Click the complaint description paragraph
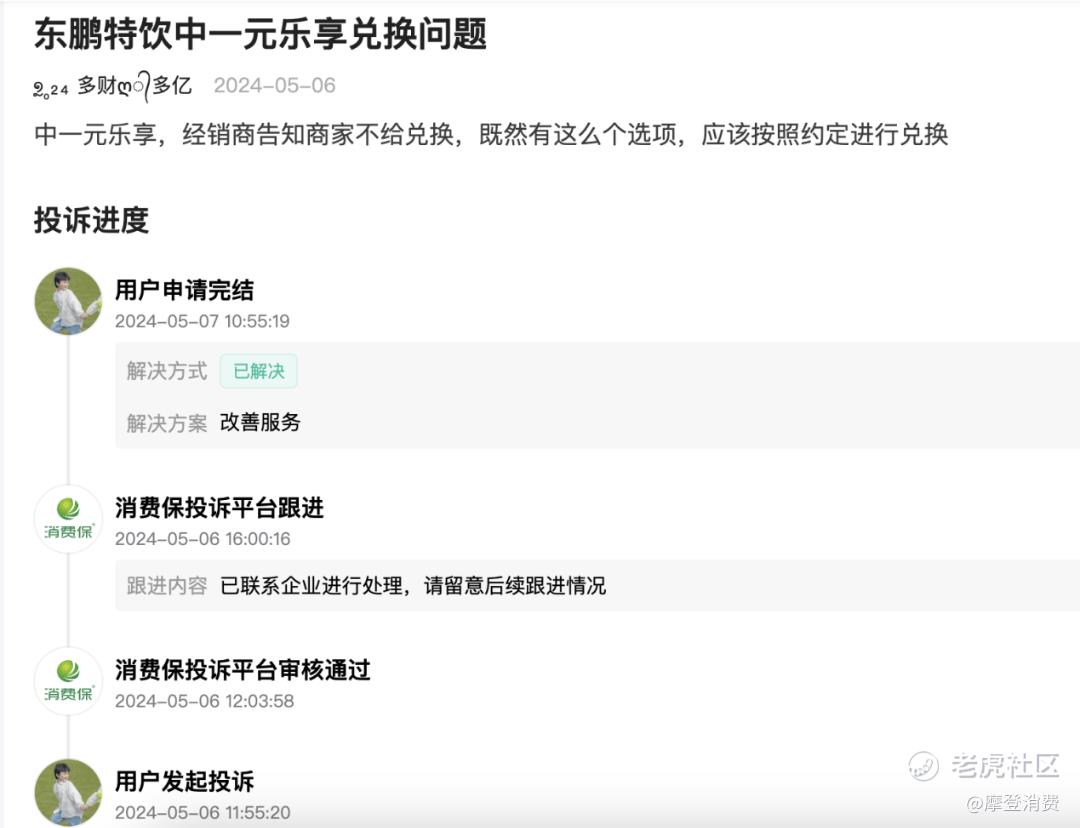Screen dimensions: 1080x828 pyautogui.click(x=490, y=135)
